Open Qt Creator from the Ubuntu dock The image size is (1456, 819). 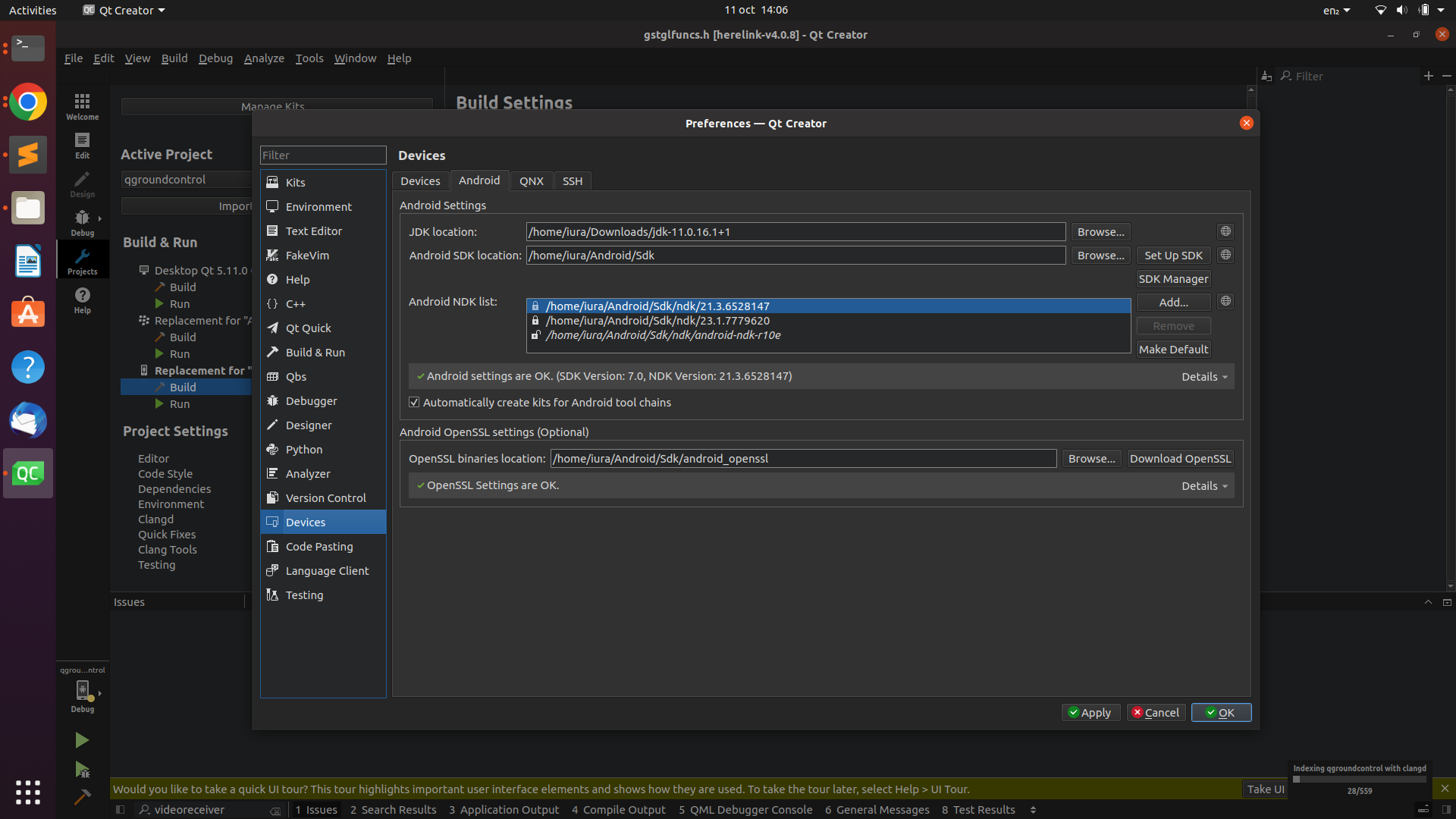click(27, 472)
